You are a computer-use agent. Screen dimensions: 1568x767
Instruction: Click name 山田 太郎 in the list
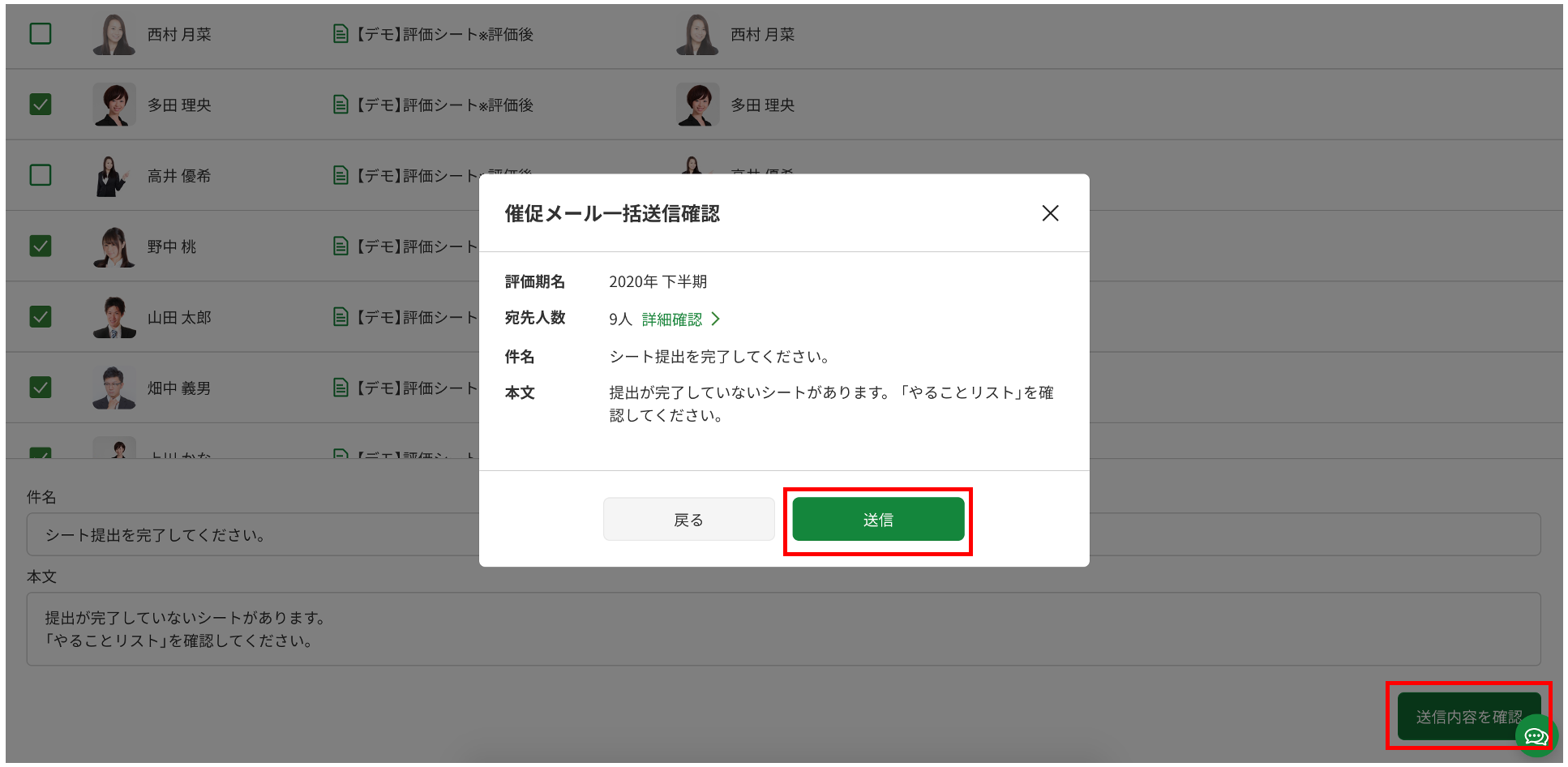(x=179, y=316)
